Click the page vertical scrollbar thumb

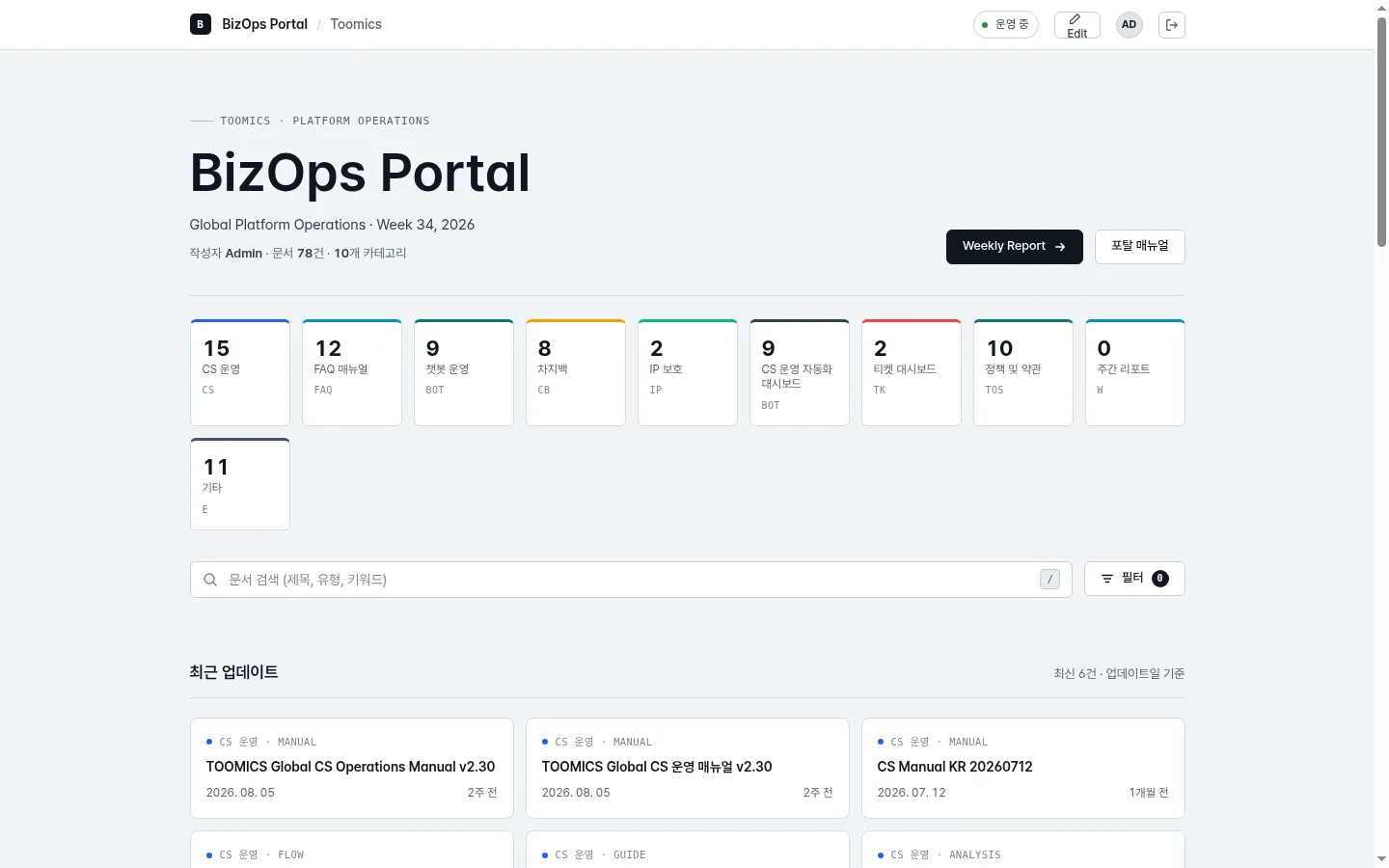pos(1381,132)
